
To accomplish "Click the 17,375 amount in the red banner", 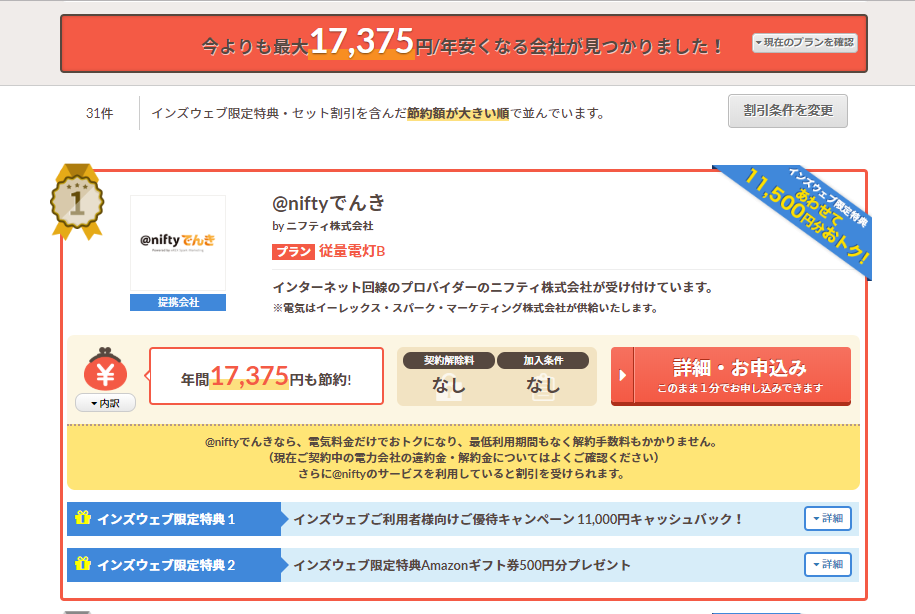I will (361, 42).
